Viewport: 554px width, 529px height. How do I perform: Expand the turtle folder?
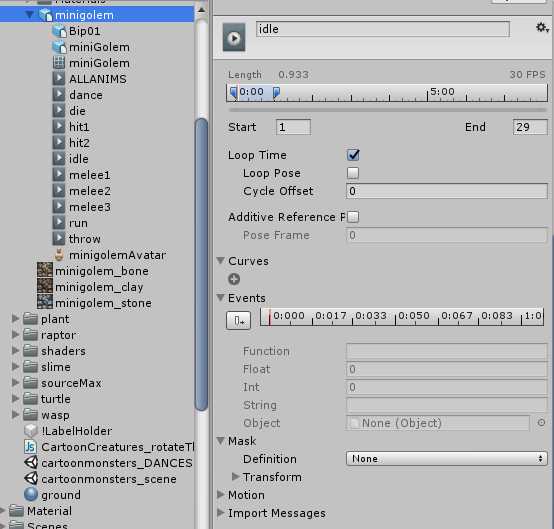point(15,399)
